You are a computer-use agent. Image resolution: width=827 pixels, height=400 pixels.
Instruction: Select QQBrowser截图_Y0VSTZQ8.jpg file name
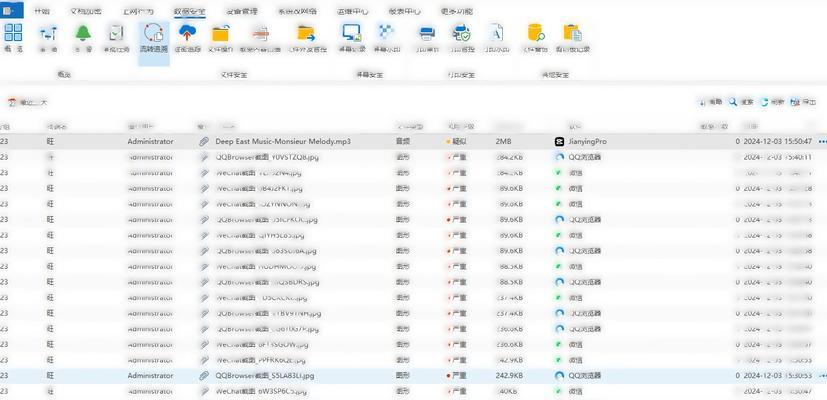point(267,157)
